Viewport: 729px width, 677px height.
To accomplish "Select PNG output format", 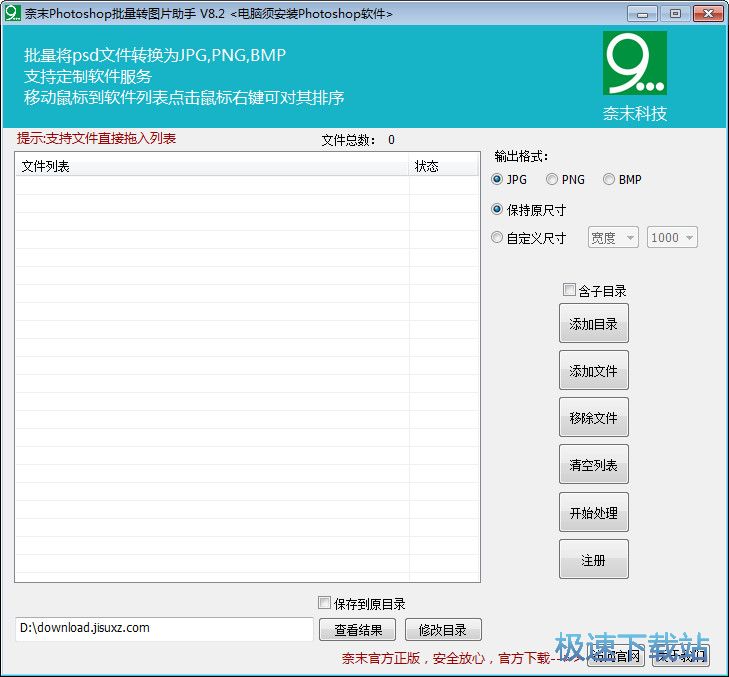I will (553, 180).
